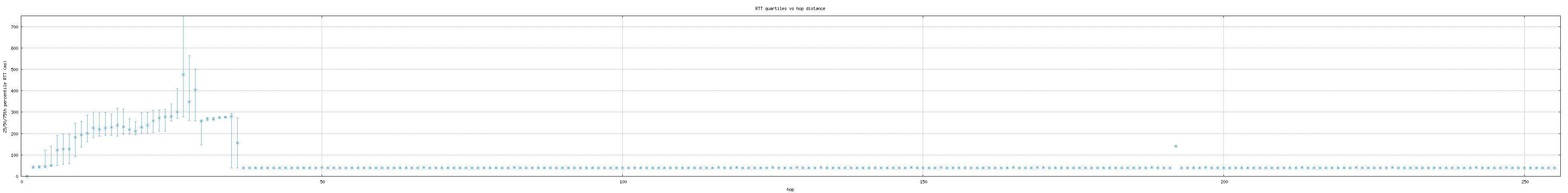The image size is (1568, 193).
Task: Click the first data point at hop 1
Action: 27,176
